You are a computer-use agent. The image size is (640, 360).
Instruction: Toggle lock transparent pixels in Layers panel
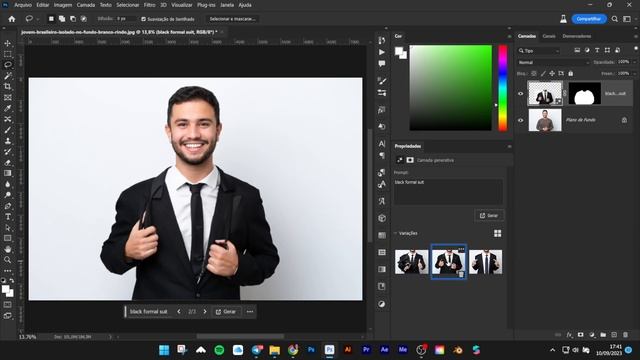(533, 73)
